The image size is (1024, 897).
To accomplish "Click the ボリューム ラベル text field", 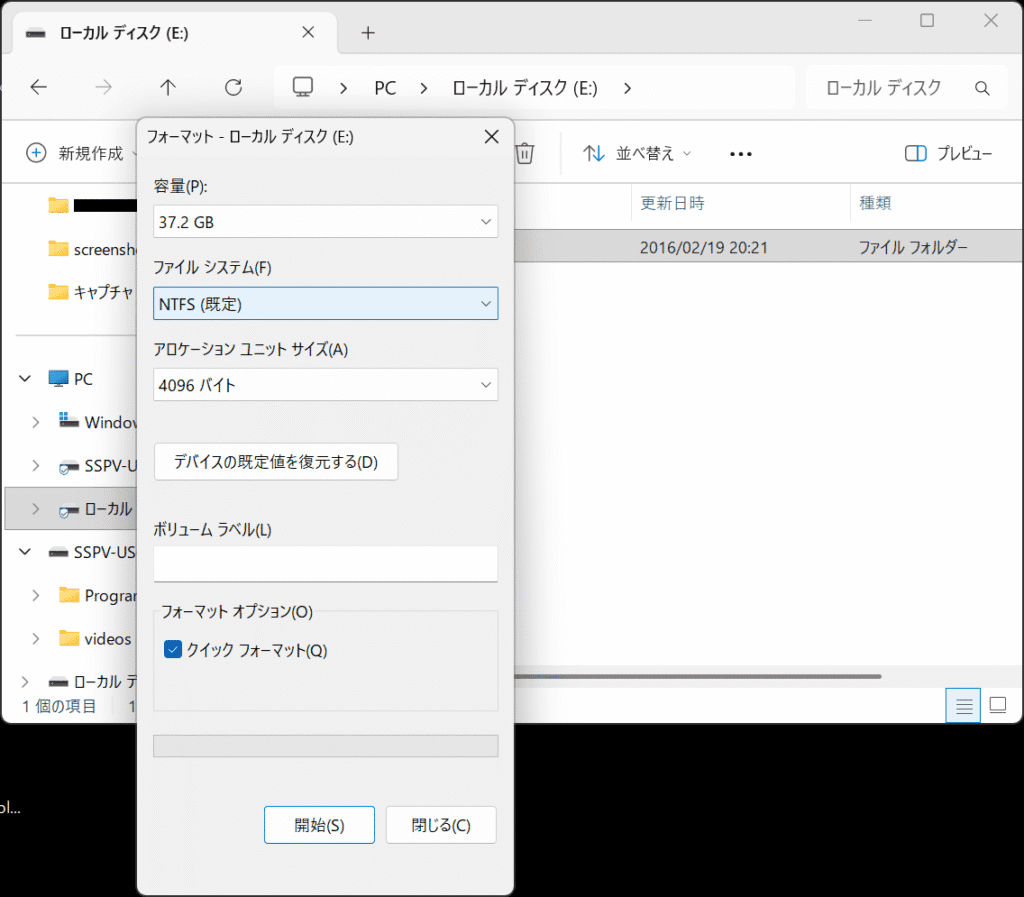I will coord(325,563).
